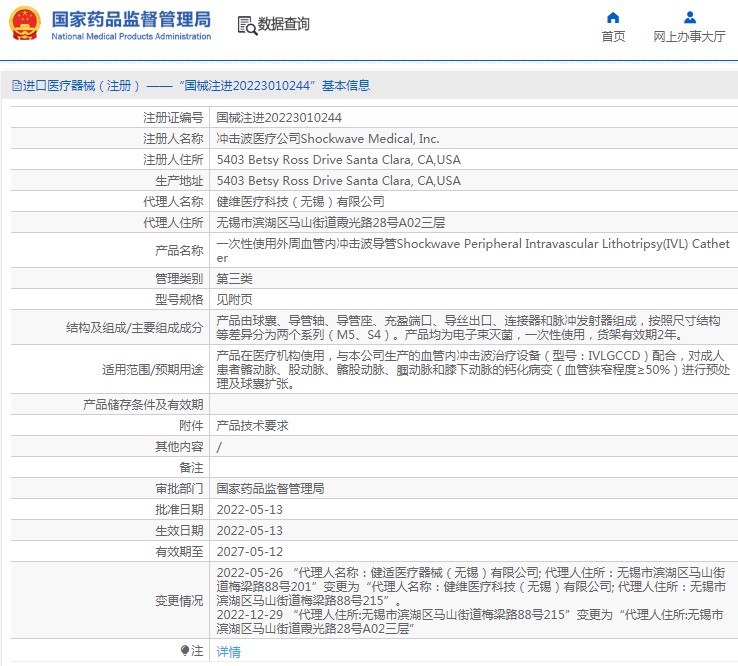Click intended use text mentioning IVLGCCD

tap(473, 369)
